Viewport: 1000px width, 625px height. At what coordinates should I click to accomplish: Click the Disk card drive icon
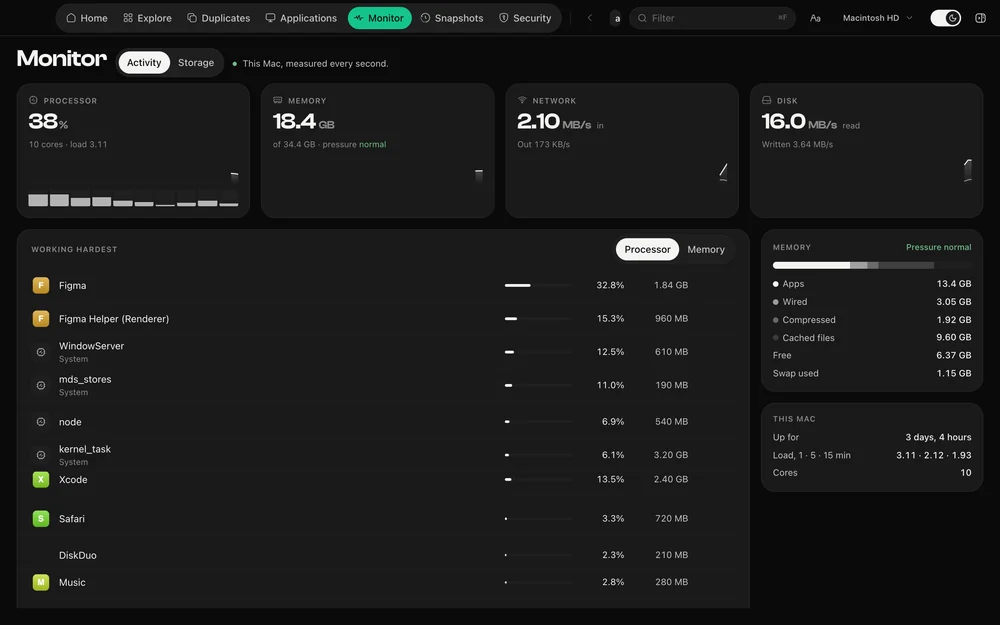[x=767, y=100]
